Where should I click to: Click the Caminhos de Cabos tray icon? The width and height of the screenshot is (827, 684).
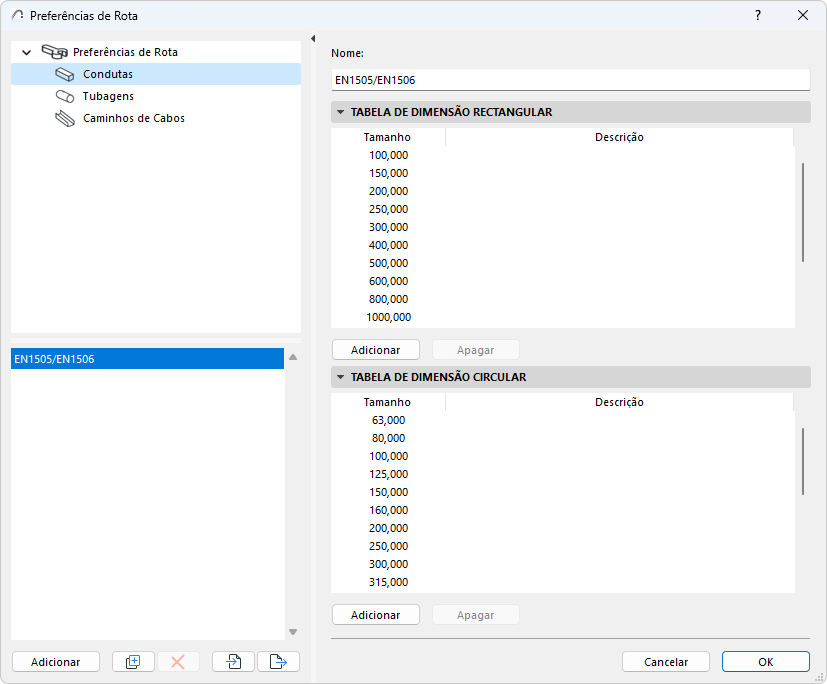coord(65,118)
